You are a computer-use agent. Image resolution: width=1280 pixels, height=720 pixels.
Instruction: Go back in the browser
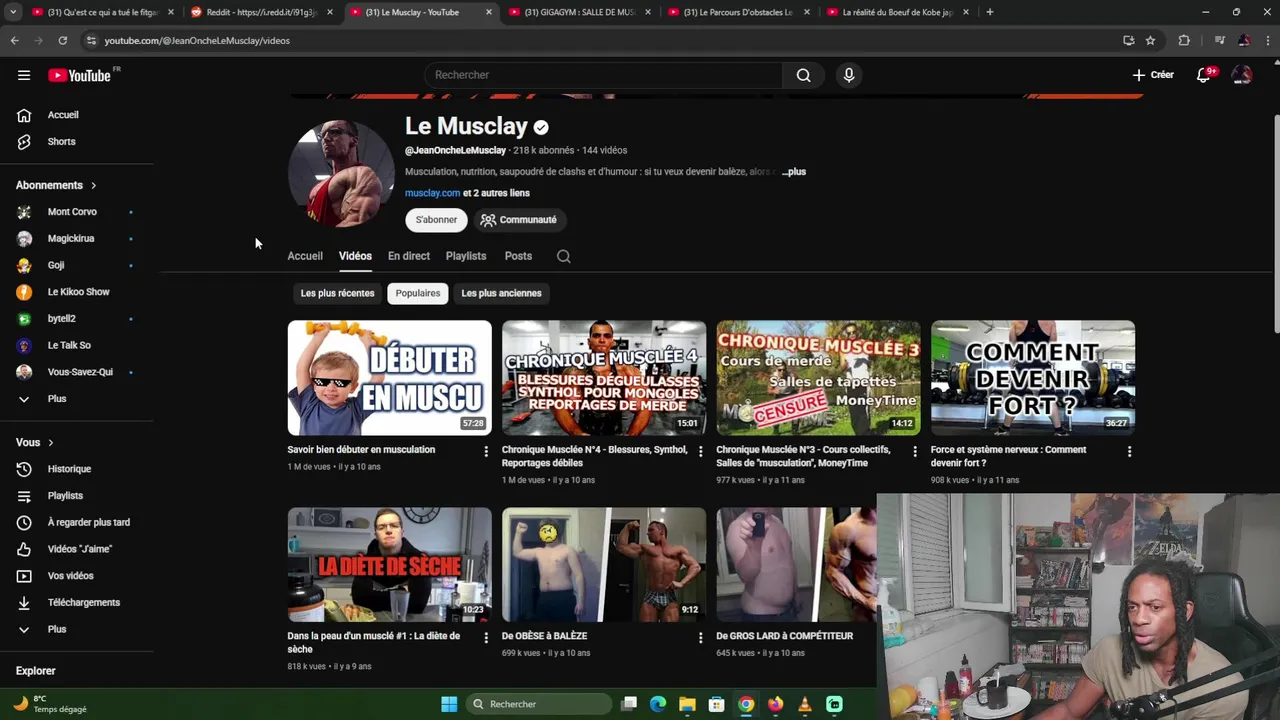coord(14,40)
